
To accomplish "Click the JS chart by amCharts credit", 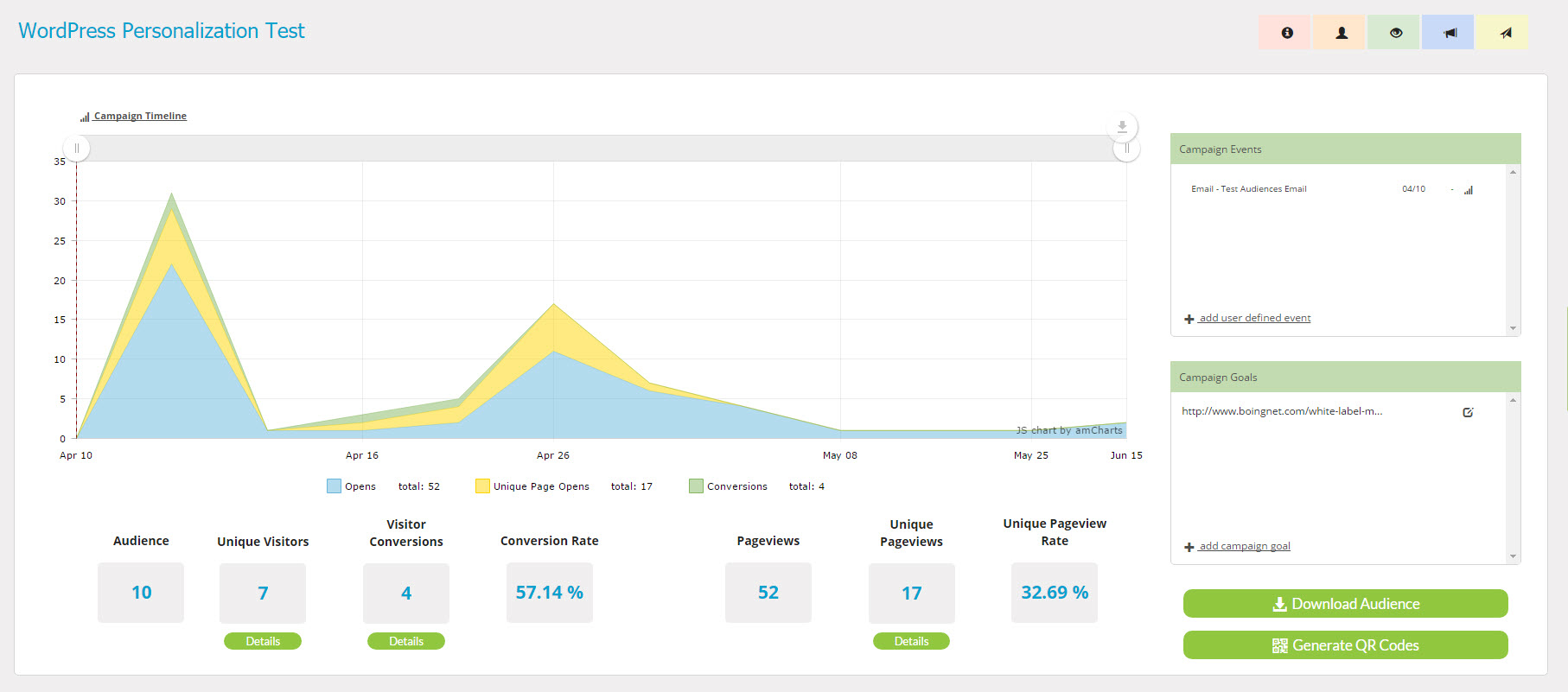I will pos(1069,430).
